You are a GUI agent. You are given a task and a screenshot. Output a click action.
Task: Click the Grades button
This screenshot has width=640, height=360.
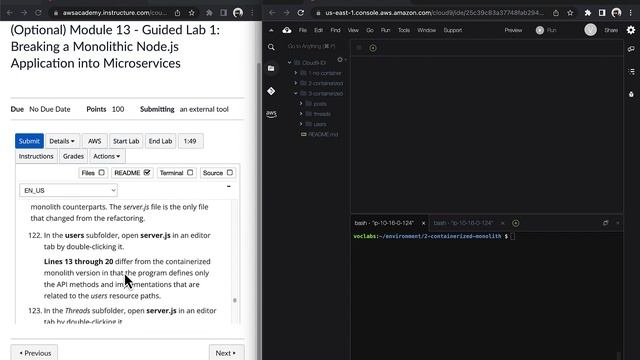pyautogui.click(x=73, y=156)
